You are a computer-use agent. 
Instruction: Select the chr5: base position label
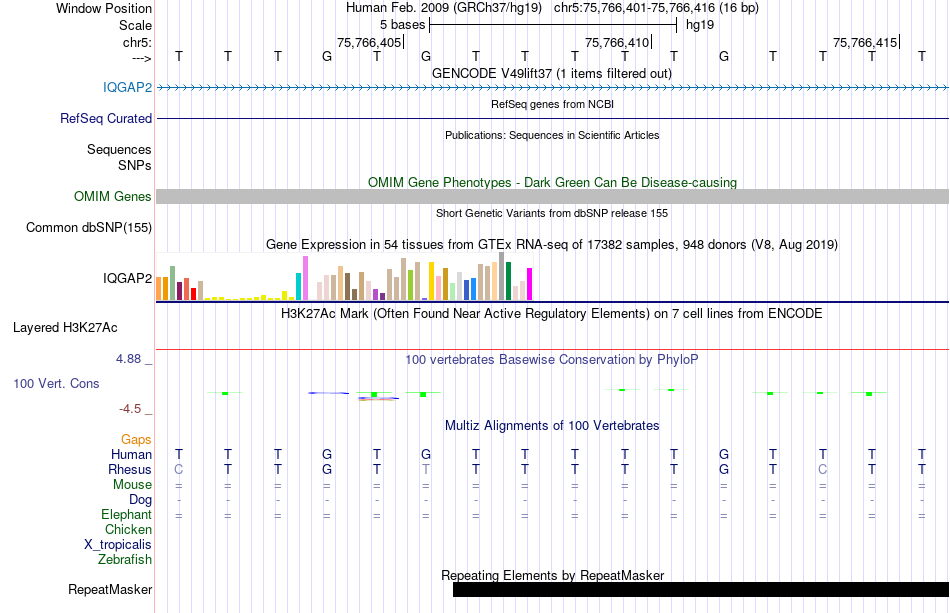tap(137, 42)
